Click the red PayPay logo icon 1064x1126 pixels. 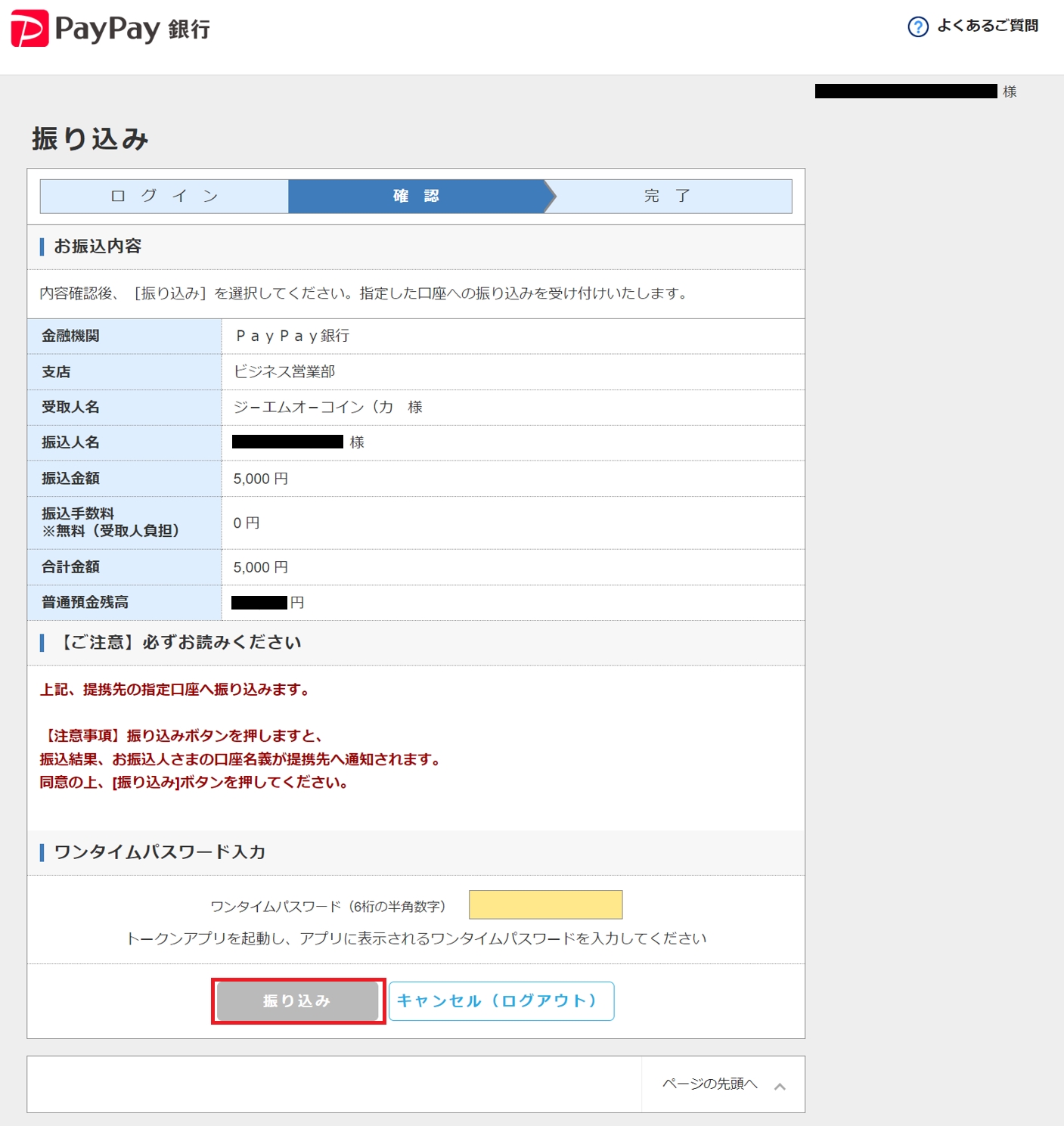pyautogui.click(x=30, y=29)
